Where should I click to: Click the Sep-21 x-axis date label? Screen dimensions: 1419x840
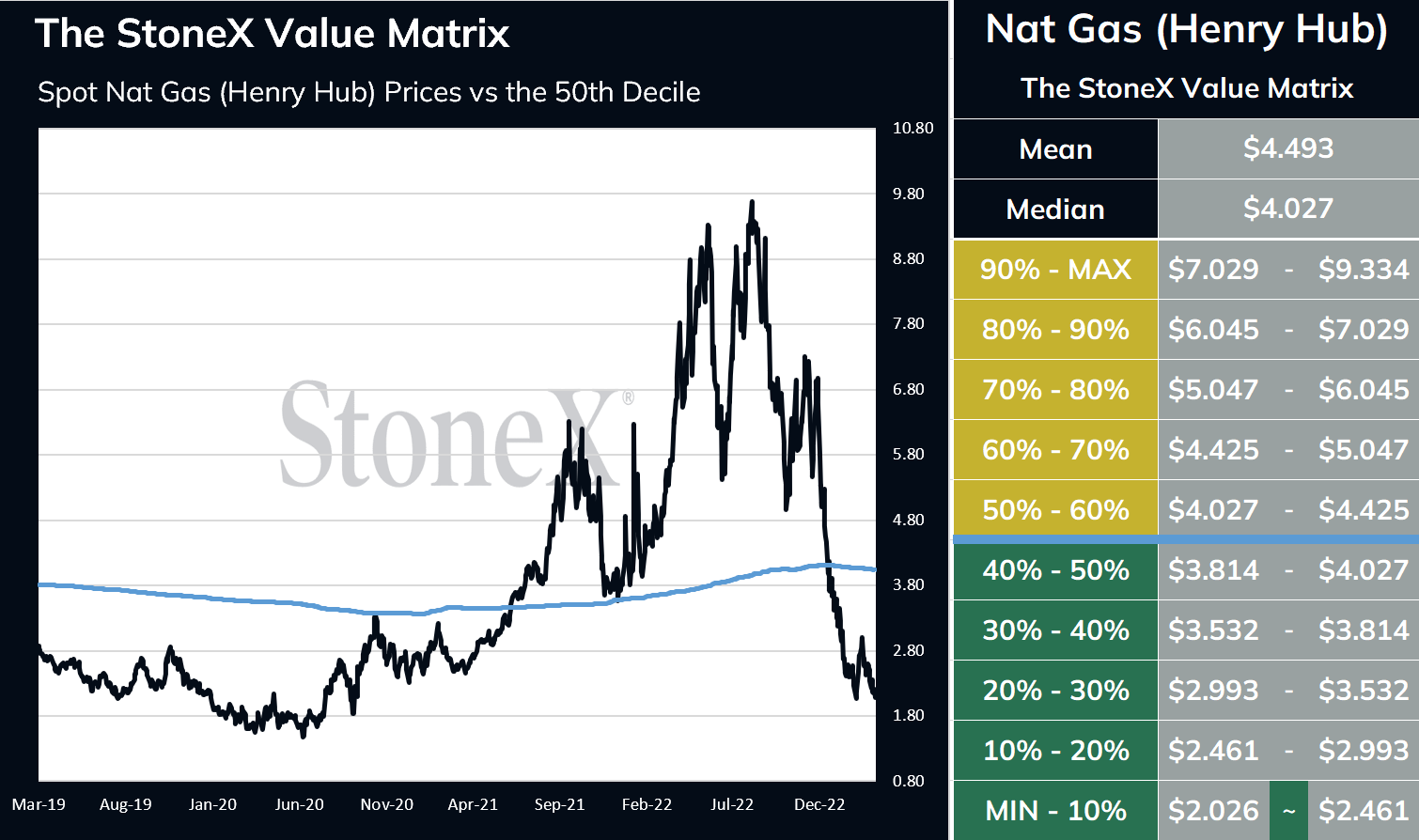point(559,804)
